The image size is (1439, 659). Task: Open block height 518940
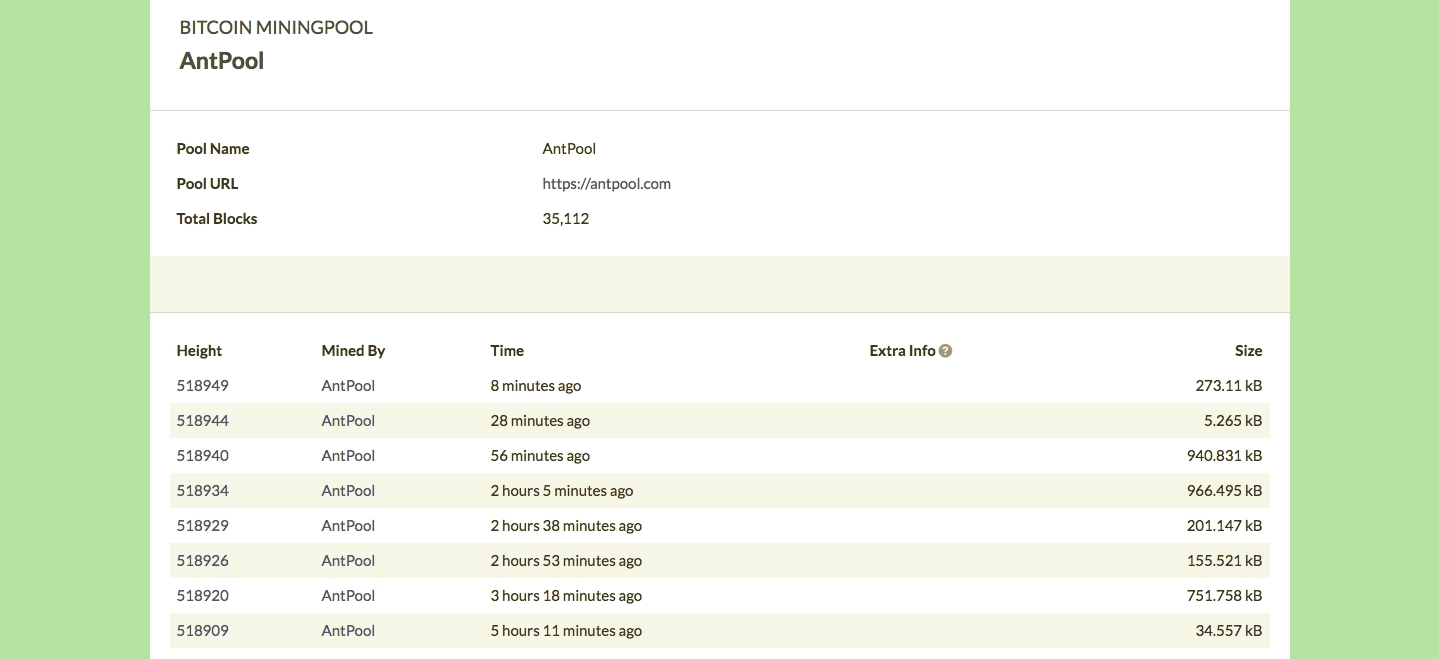click(x=203, y=456)
